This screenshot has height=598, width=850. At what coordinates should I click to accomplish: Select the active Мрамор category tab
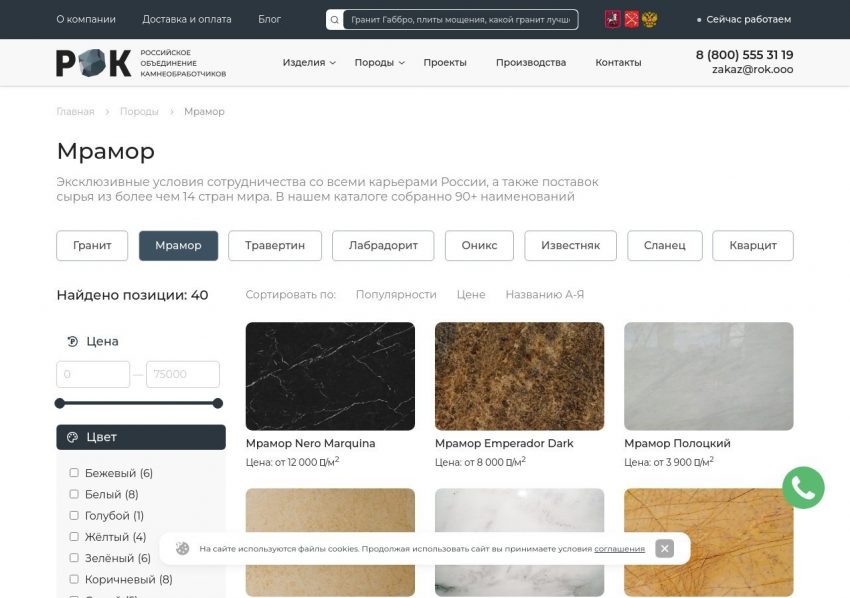pos(178,246)
